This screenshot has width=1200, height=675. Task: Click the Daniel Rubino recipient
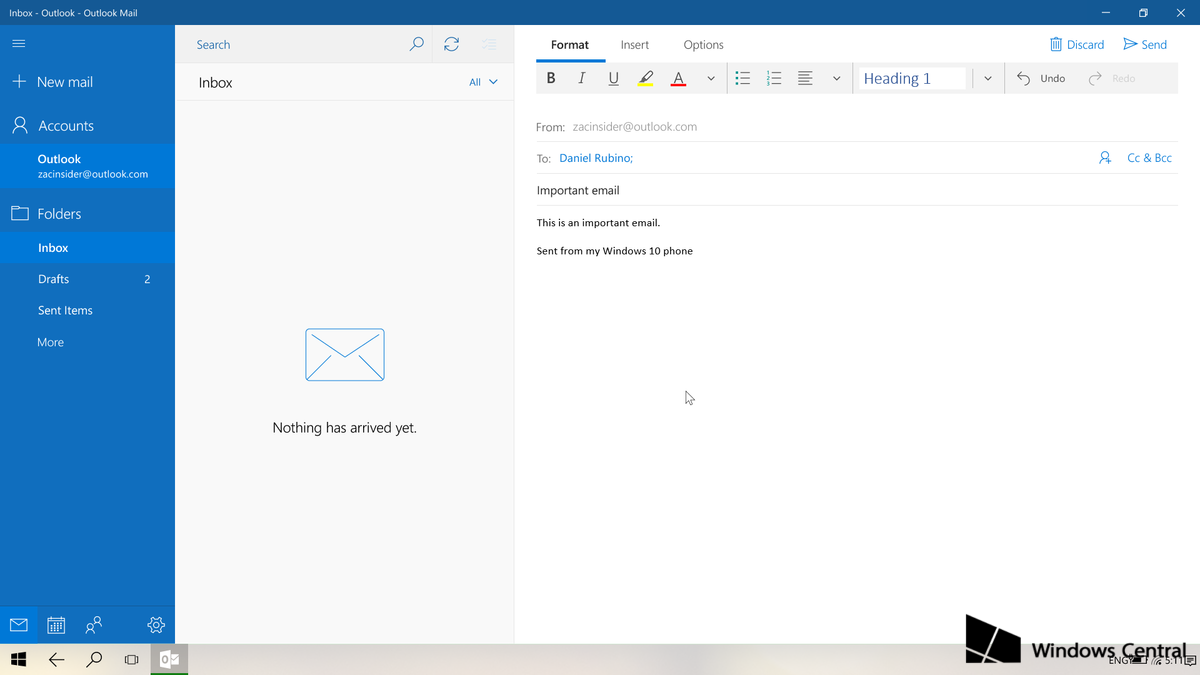click(x=596, y=158)
